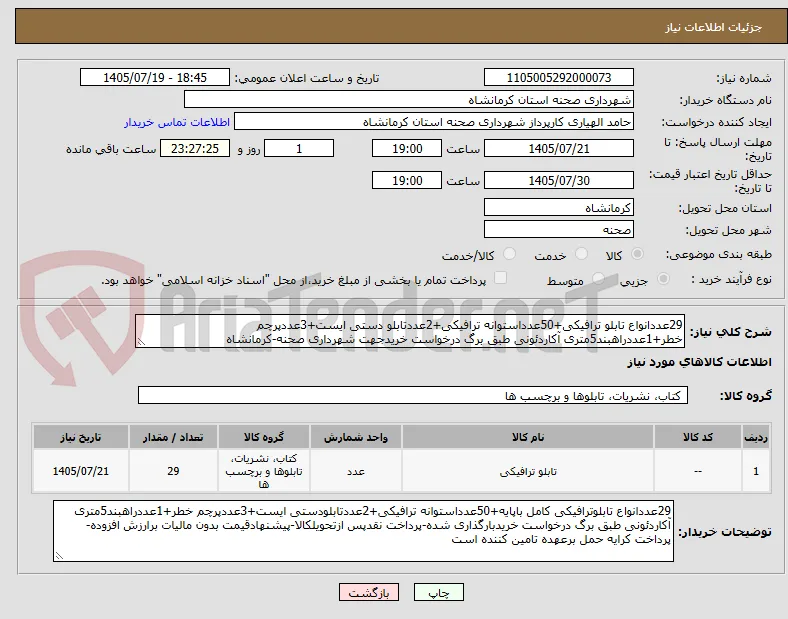Click the گروه کالا field with کتاب، نشریات
The height and width of the screenshot is (619, 788).
pos(413,395)
